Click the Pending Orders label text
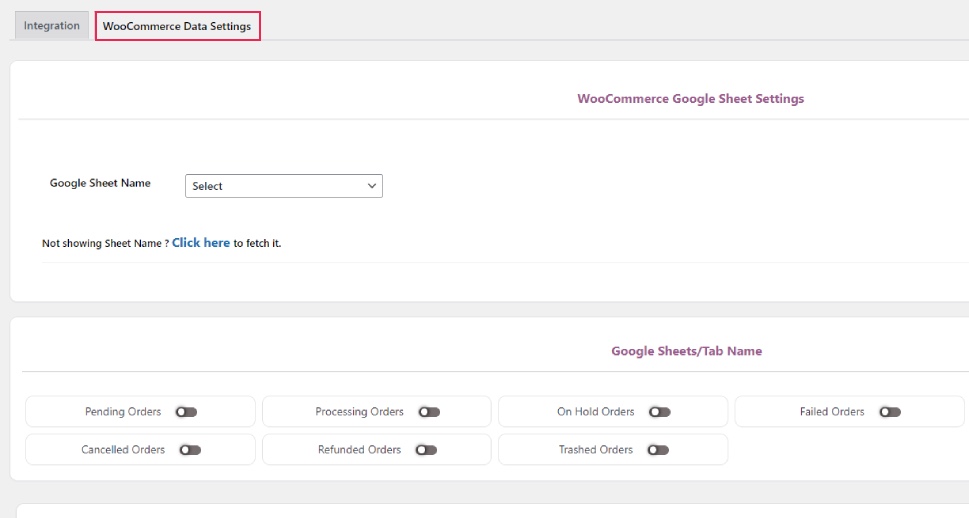The width and height of the screenshot is (969, 518). pyautogui.click(x=123, y=412)
